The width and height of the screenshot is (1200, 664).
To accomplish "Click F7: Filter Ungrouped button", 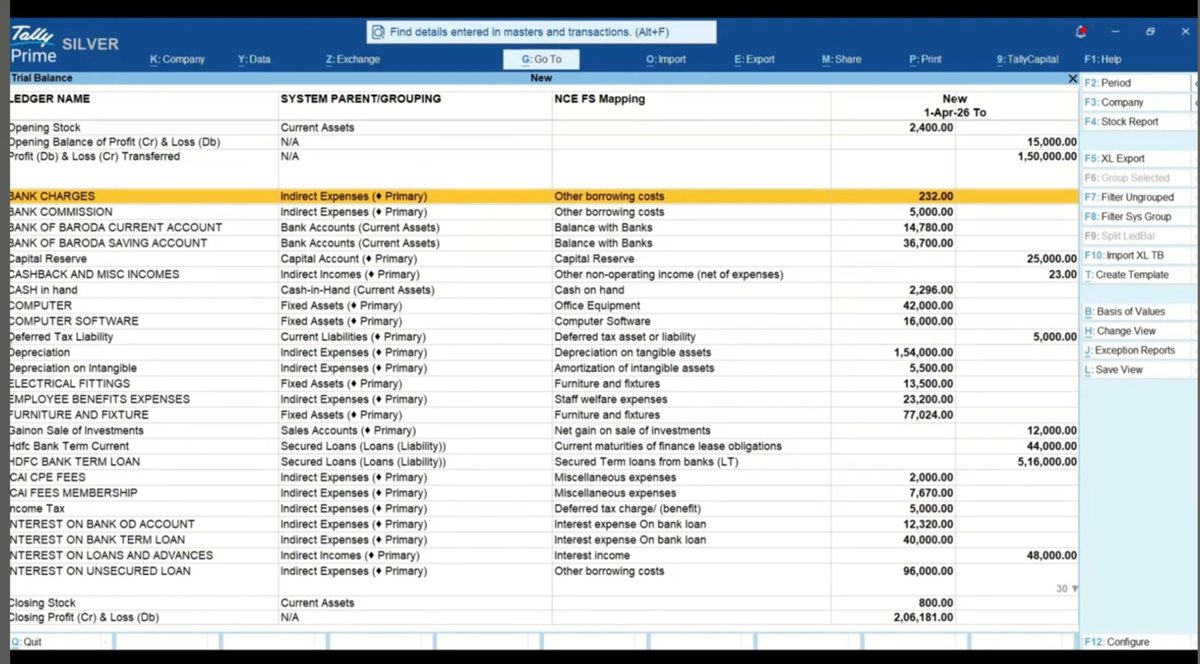I will (x=1137, y=197).
